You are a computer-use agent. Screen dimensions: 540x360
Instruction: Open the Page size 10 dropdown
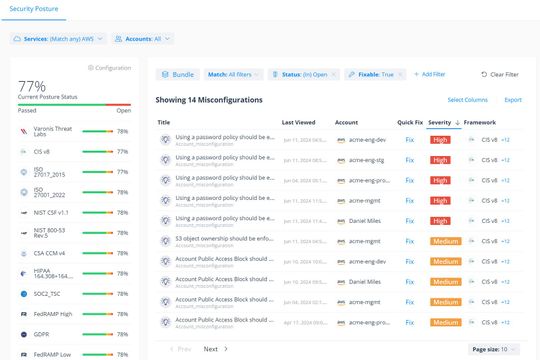(x=494, y=349)
